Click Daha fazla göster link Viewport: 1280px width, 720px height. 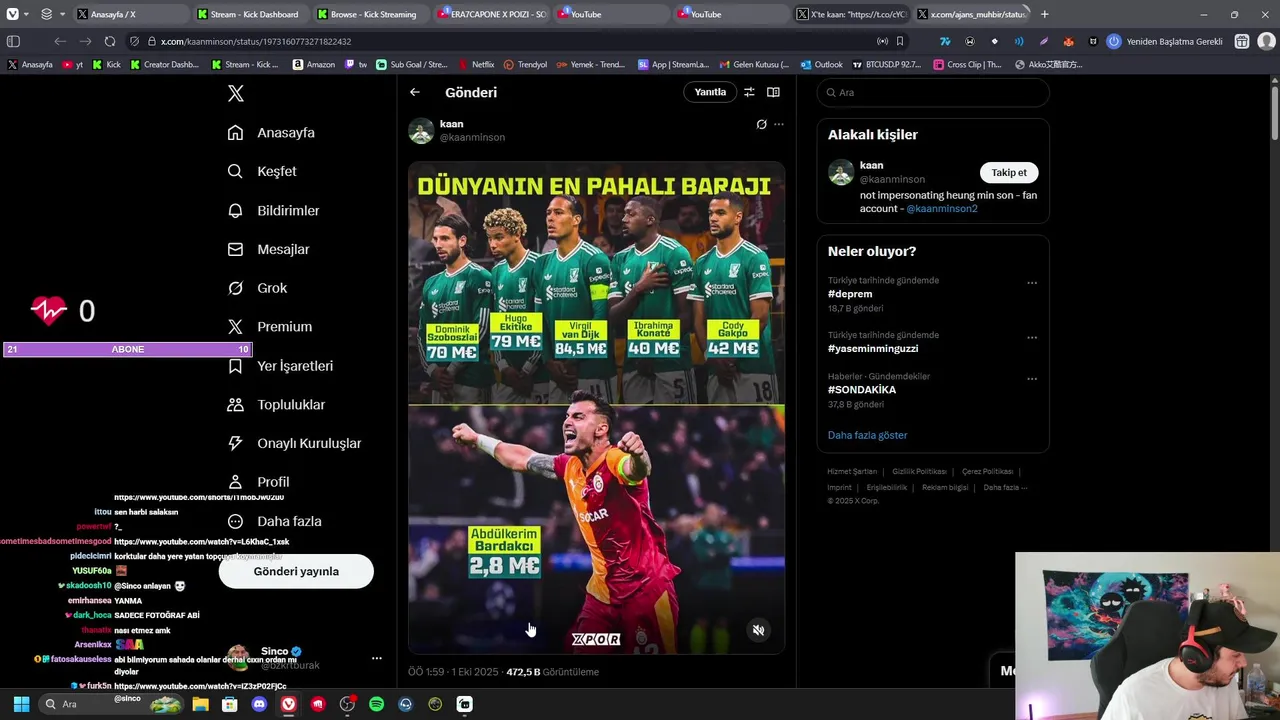(867, 435)
